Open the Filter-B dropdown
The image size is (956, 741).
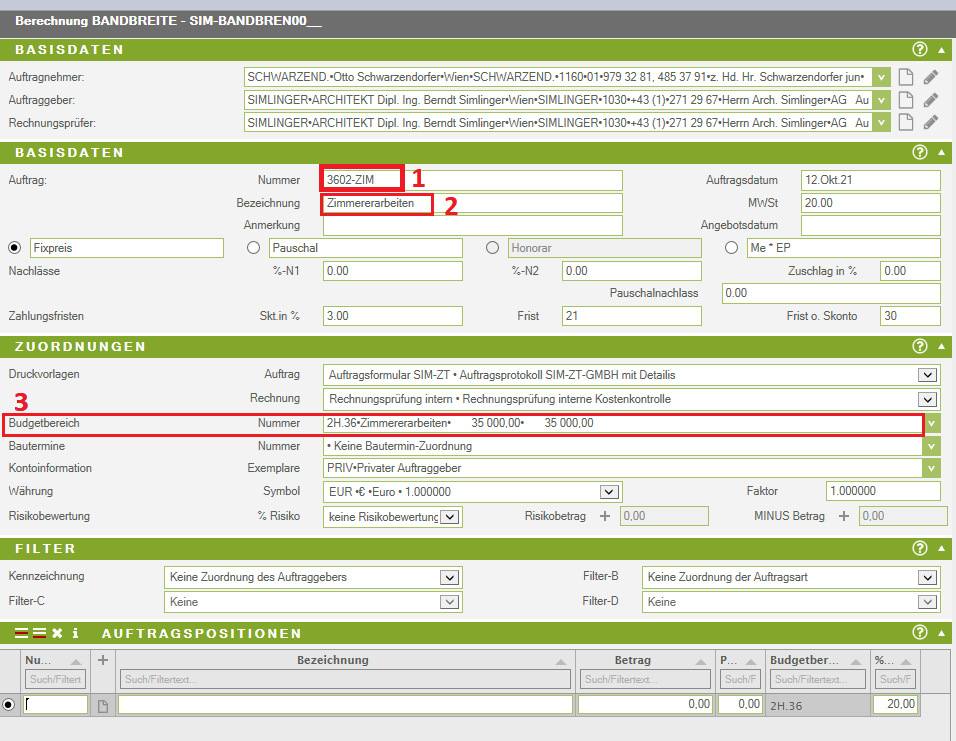[x=927, y=577]
